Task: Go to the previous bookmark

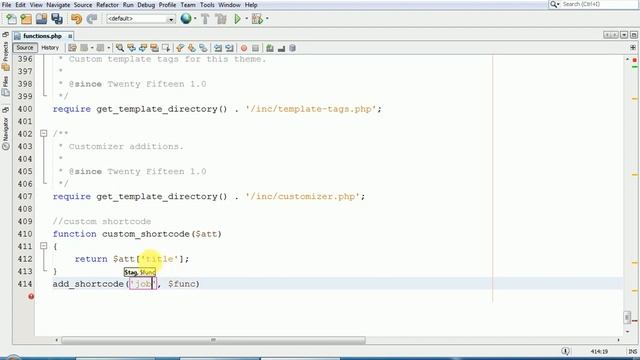Action: point(180,48)
